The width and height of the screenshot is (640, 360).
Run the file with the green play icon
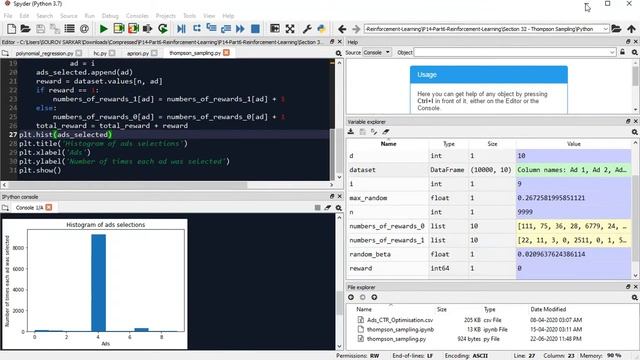click(103, 29)
